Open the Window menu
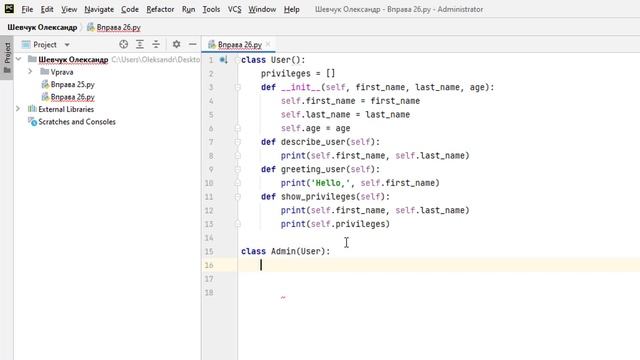 (262, 9)
